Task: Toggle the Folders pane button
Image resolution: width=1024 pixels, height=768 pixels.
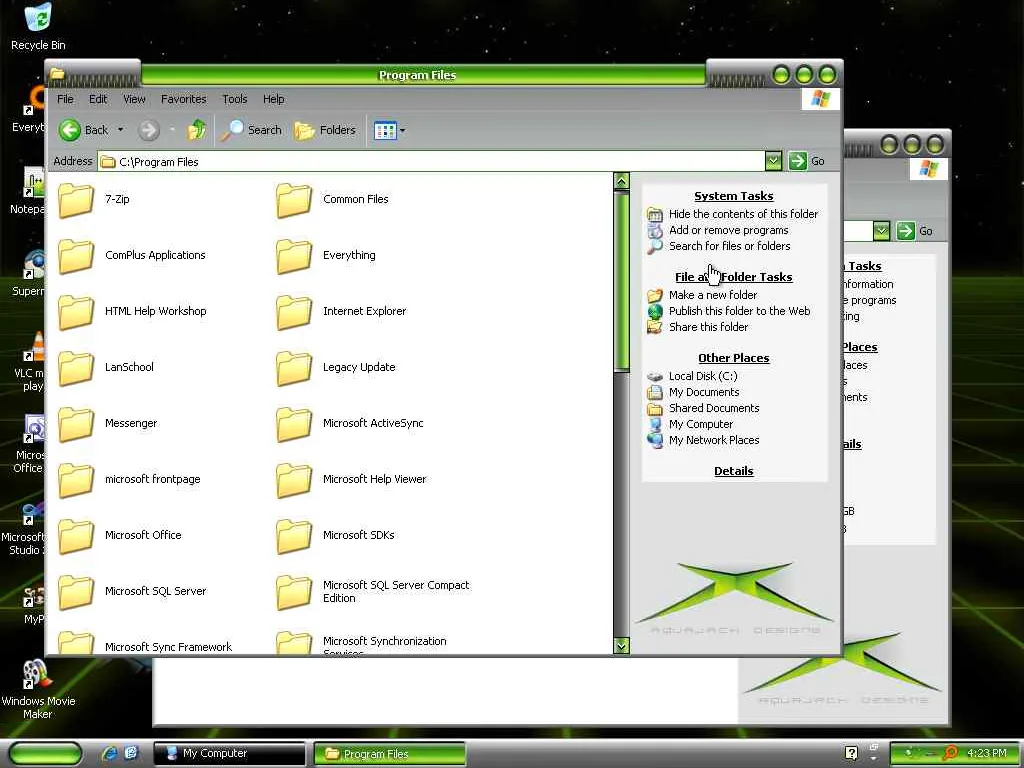Action: point(325,130)
